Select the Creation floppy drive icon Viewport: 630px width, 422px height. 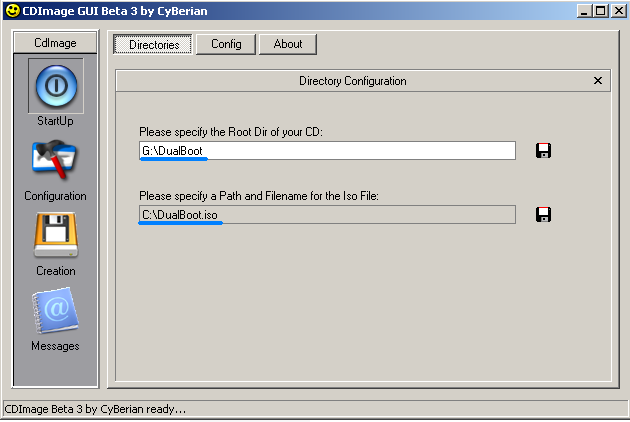click(x=55, y=235)
